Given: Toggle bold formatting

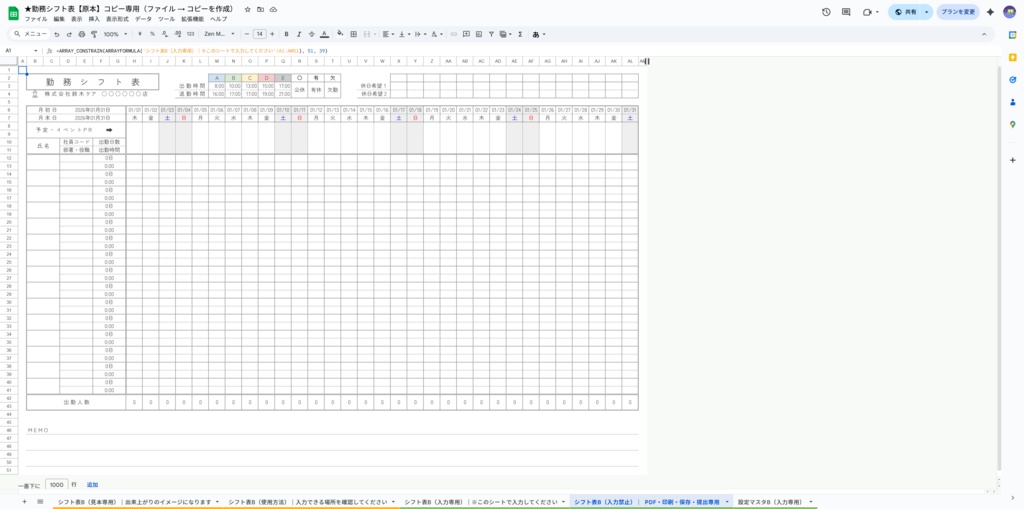Looking at the screenshot, I should pyautogui.click(x=286, y=34).
